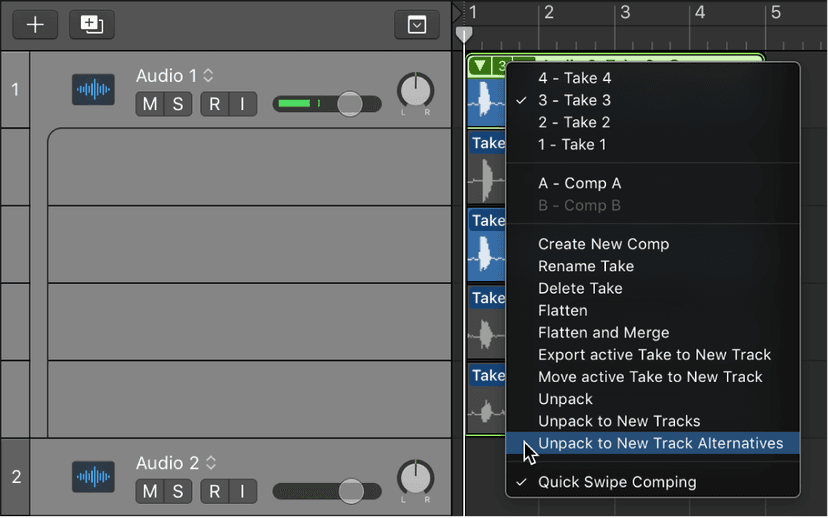Click the Add Track plus button

click(x=35, y=25)
